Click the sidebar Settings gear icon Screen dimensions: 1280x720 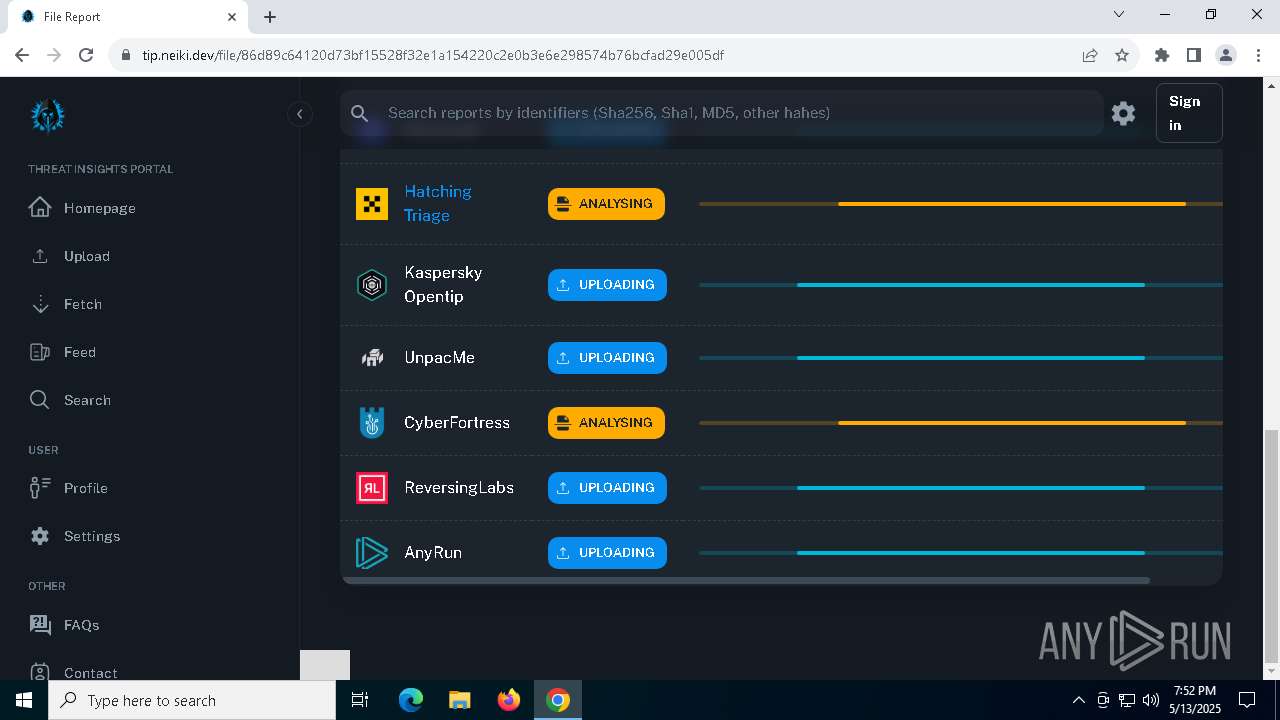tap(40, 536)
